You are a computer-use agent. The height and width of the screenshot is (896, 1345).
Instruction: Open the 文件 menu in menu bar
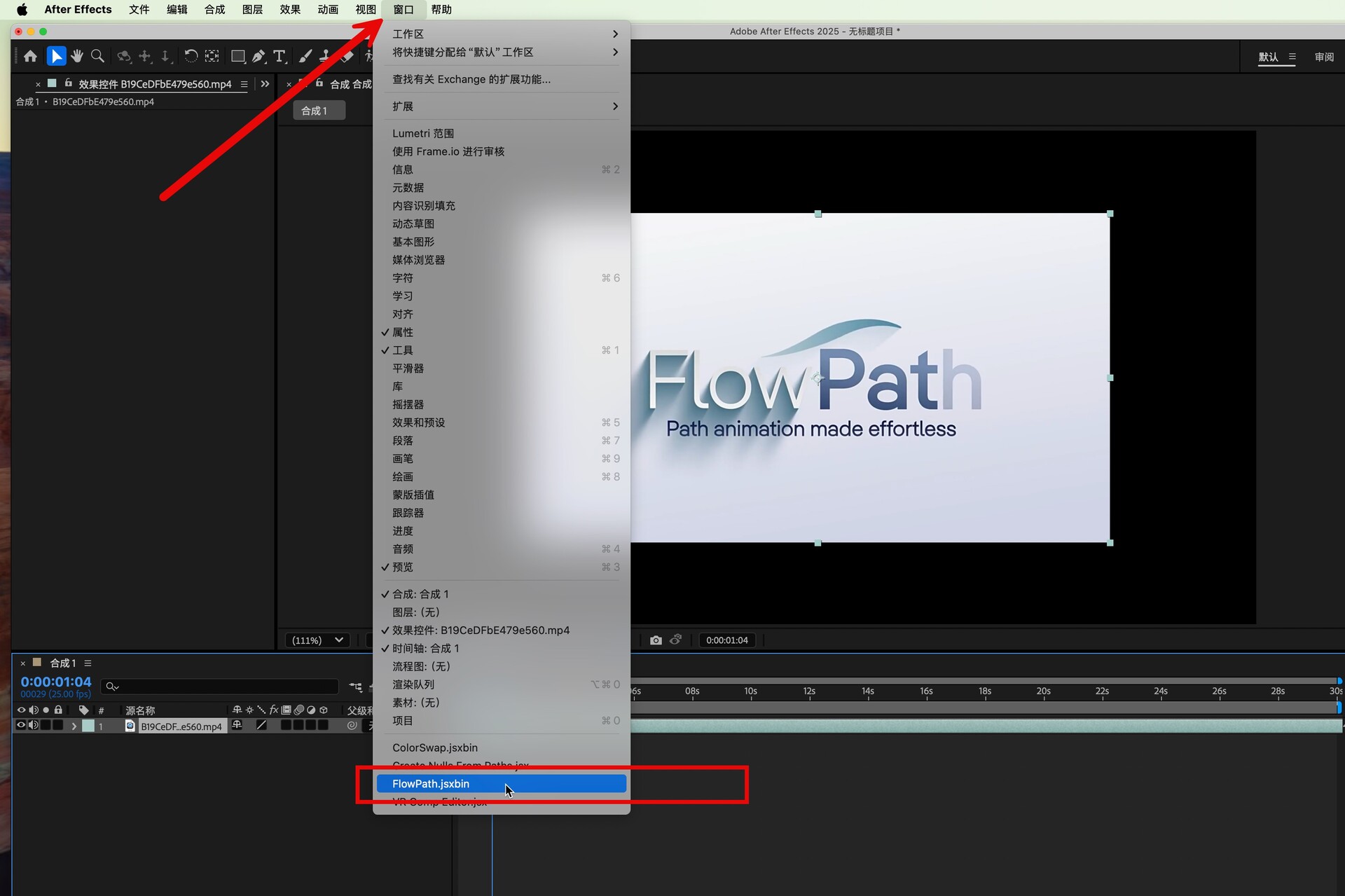(x=139, y=9)
